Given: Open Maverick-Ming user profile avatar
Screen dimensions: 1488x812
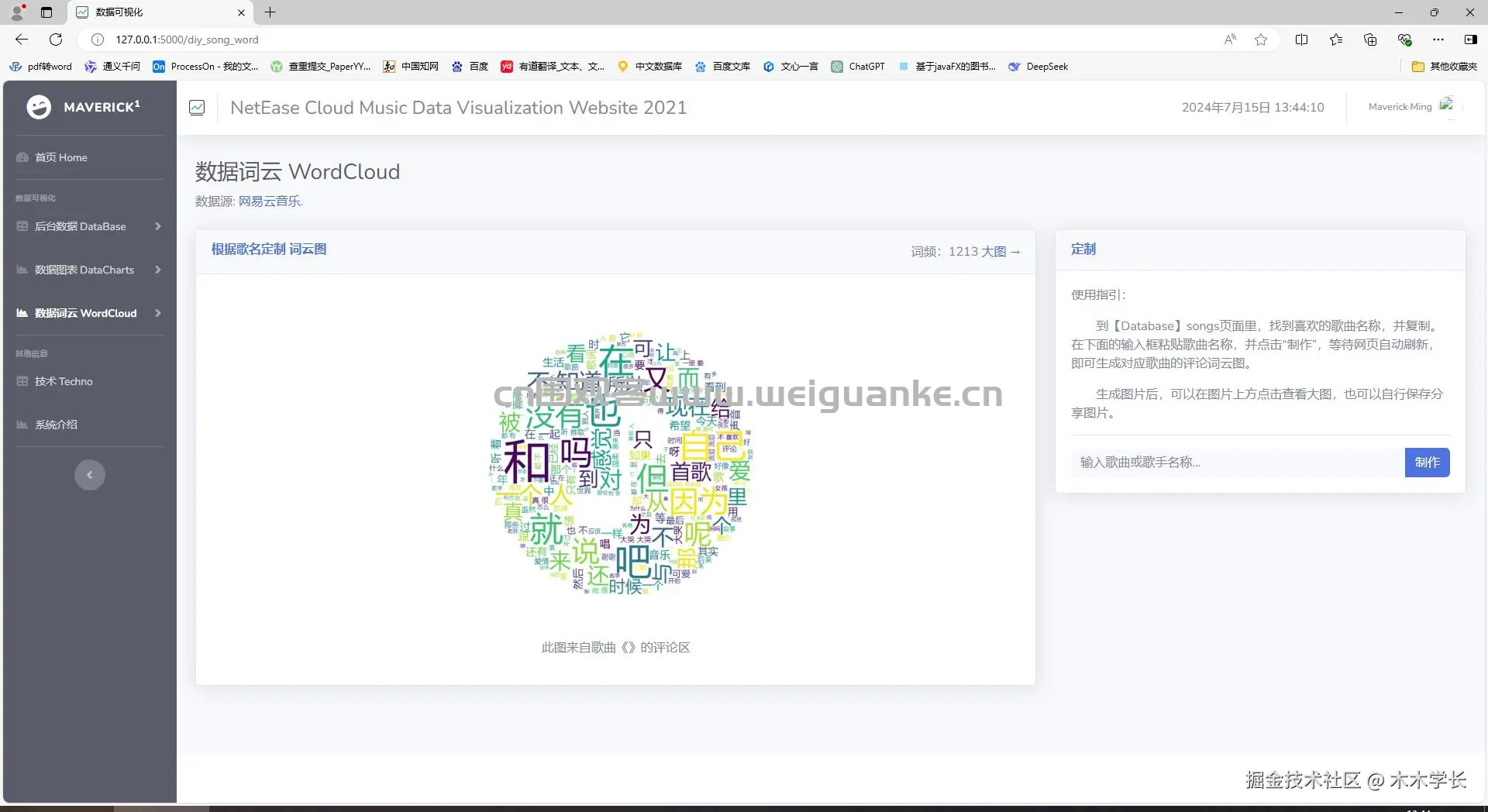Looking at the screenshot, I should click(1446, 106).
